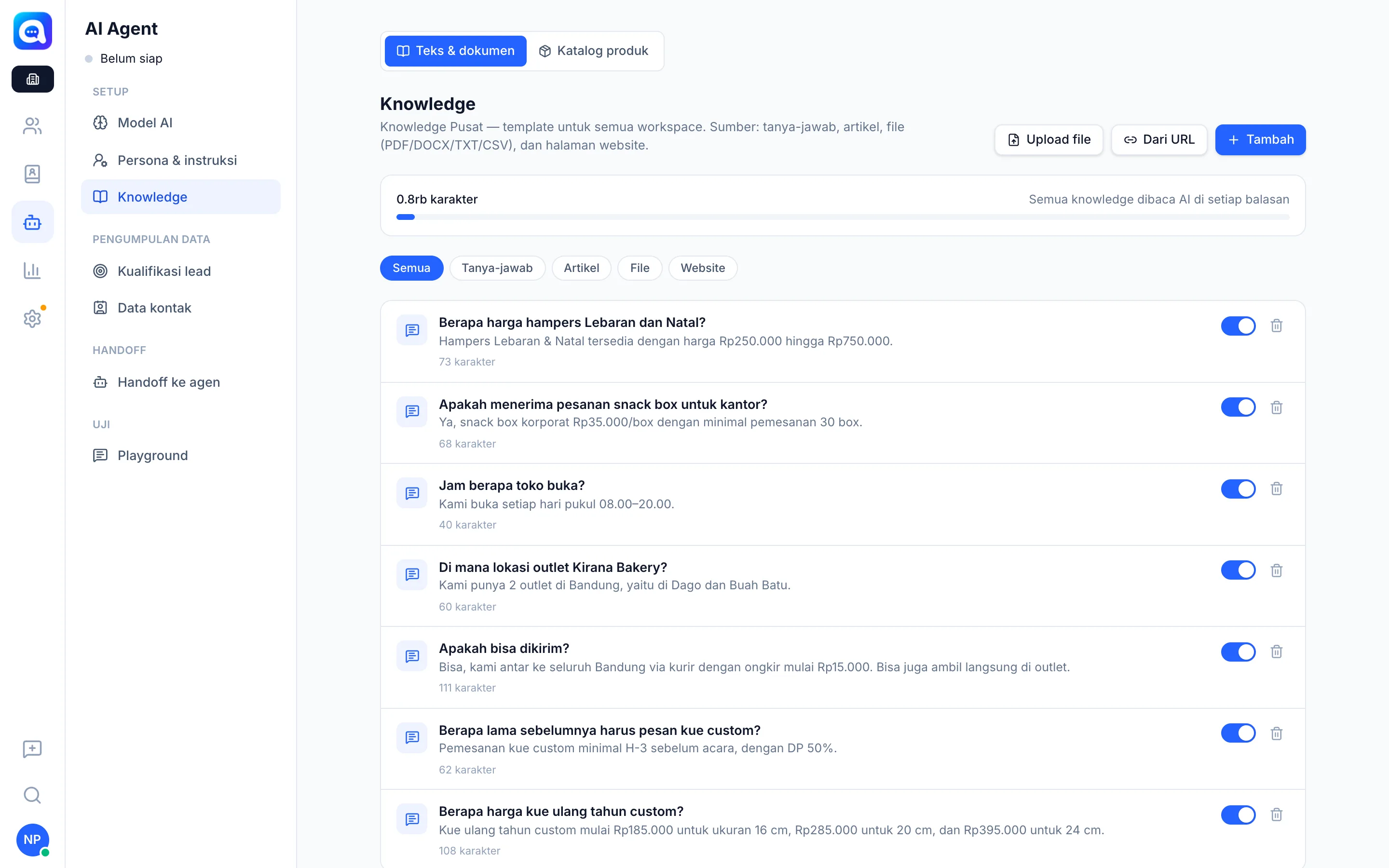The image size is (1389, 868).
Task: Filter knowledge by File
Action: coord(640,268)
